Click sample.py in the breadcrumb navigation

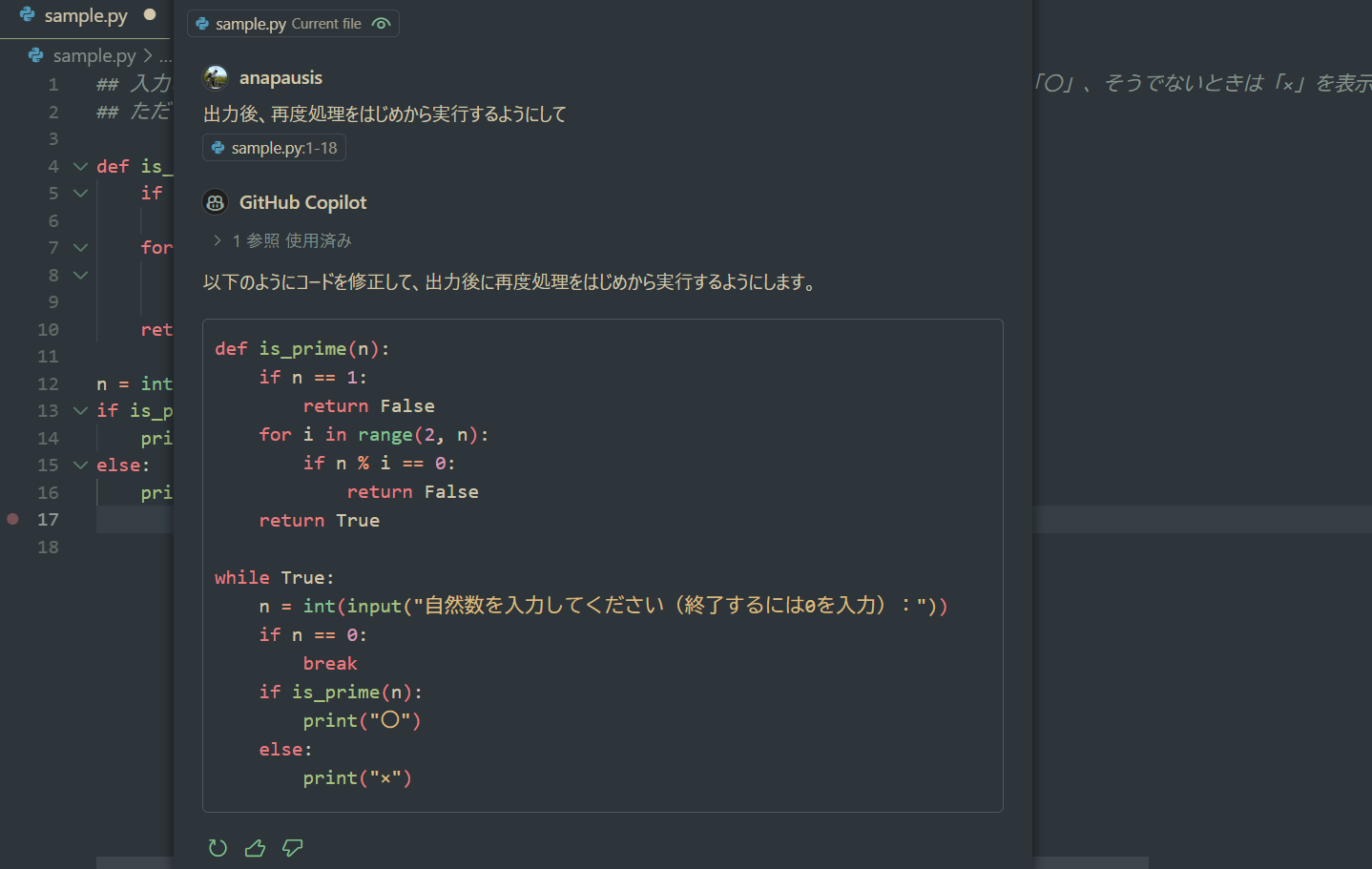(x=91, y=55)
